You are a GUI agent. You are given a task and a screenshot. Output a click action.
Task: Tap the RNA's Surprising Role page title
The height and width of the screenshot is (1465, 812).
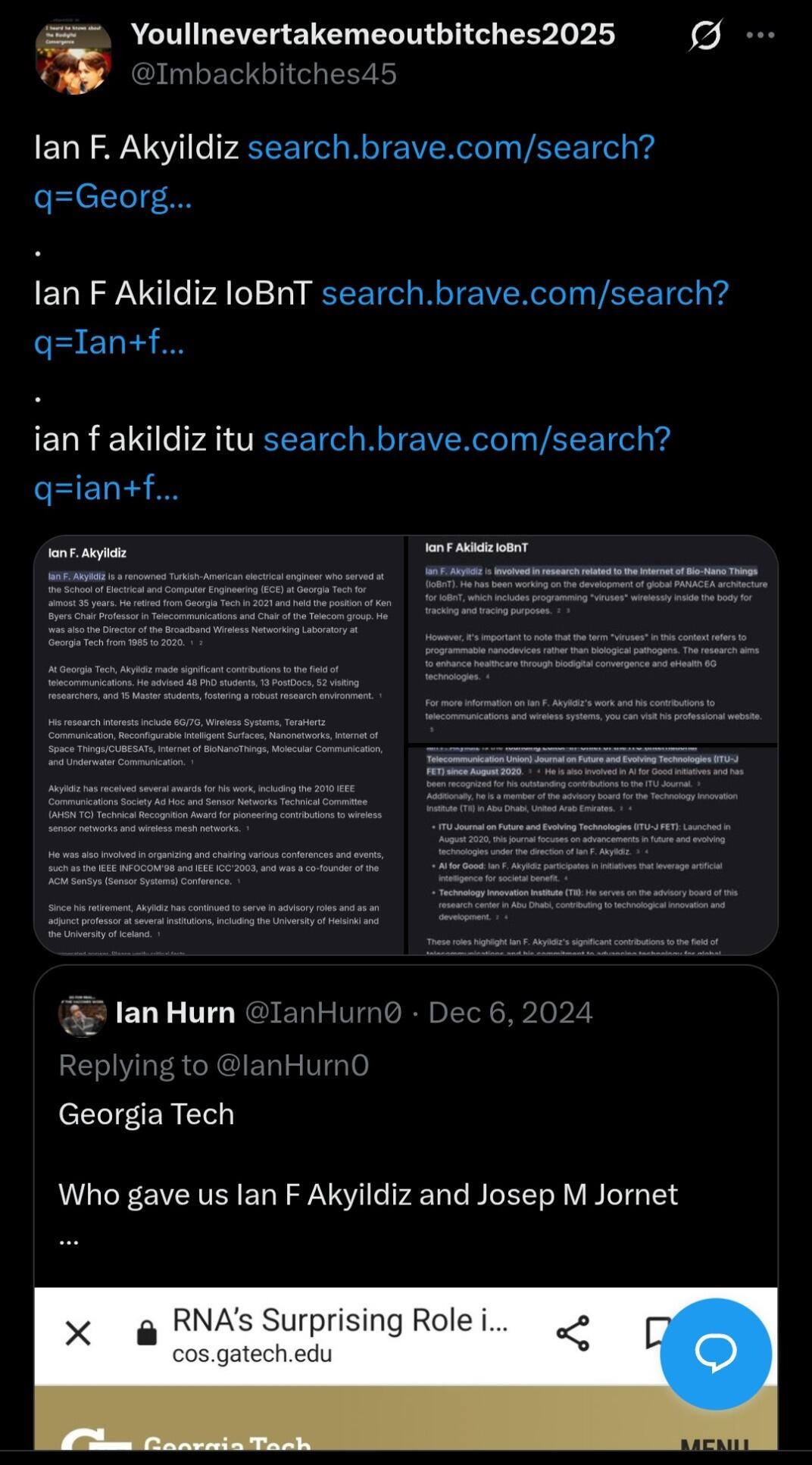coord(340,1320)
